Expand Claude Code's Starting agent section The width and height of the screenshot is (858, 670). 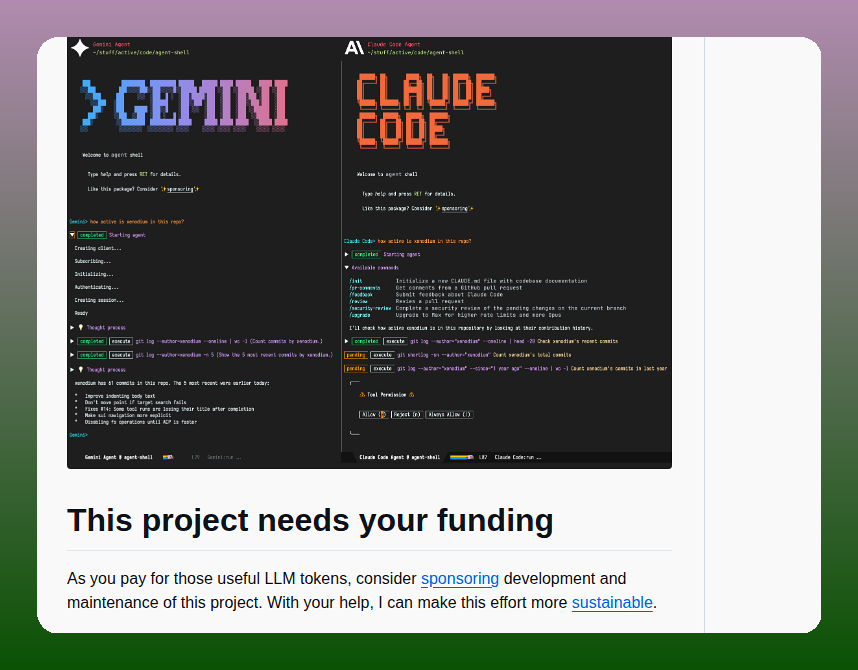coord(346,255)
